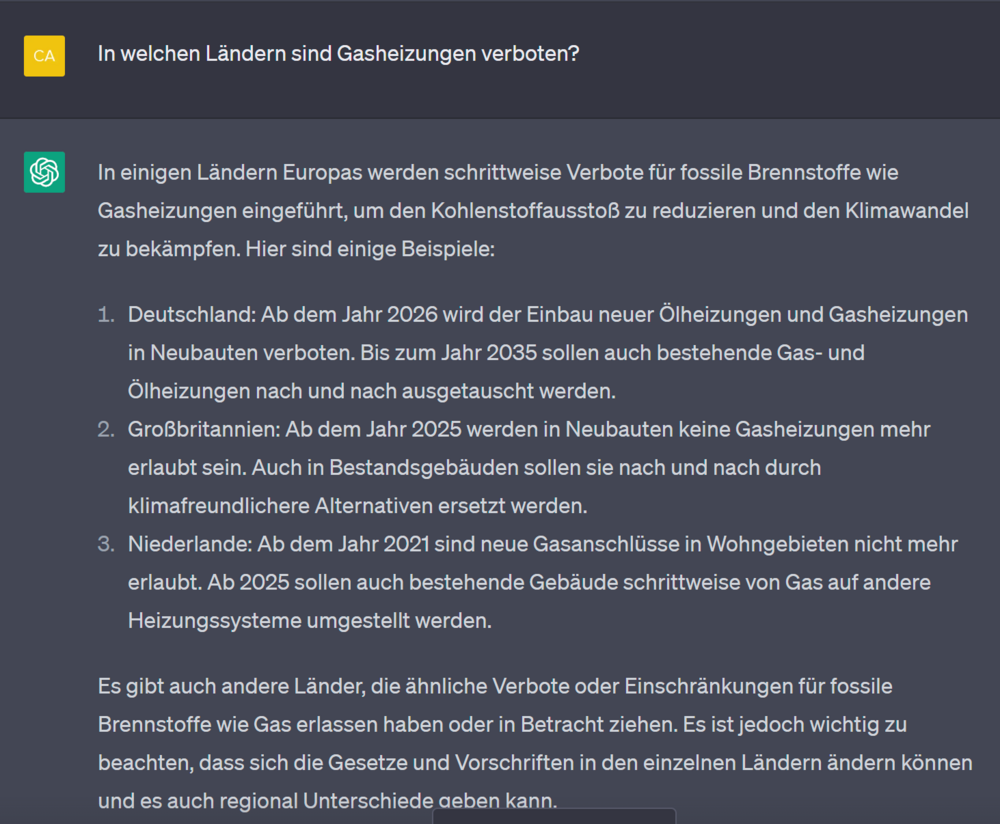The height and width of the screenshot is (824, 1000).
Task: Click the word Großbritannien in the list
Action: tap(203, 430)
